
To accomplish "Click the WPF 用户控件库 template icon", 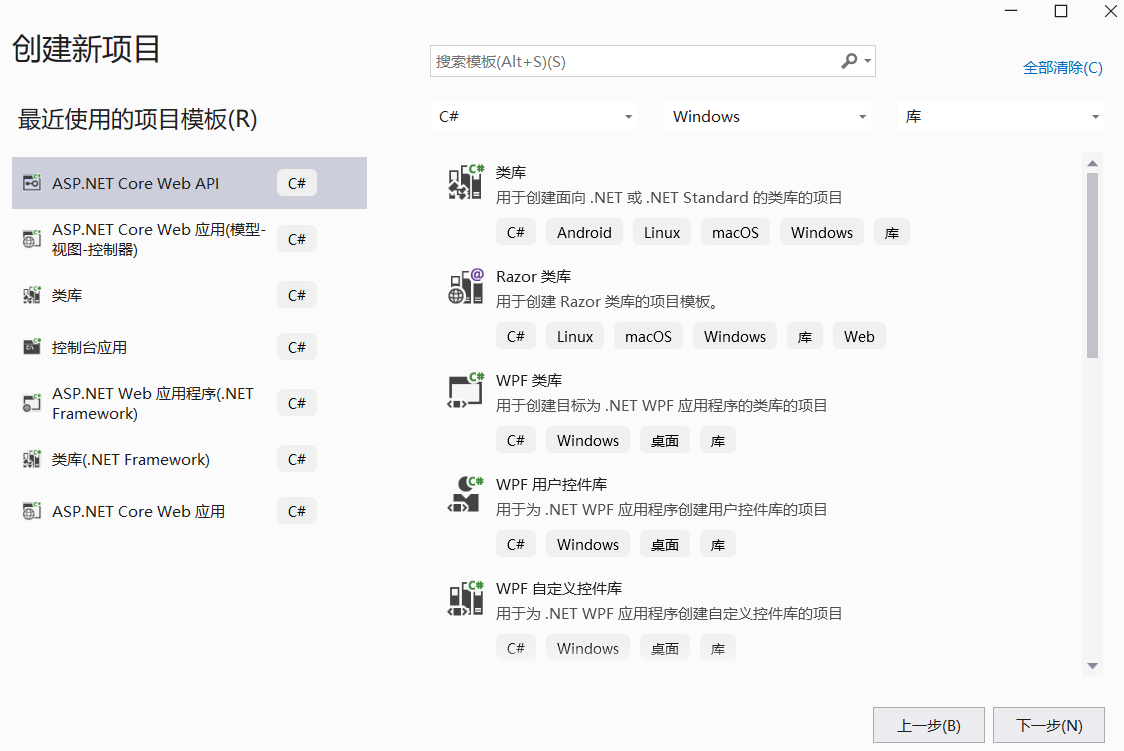I will (x=466, y=494).
